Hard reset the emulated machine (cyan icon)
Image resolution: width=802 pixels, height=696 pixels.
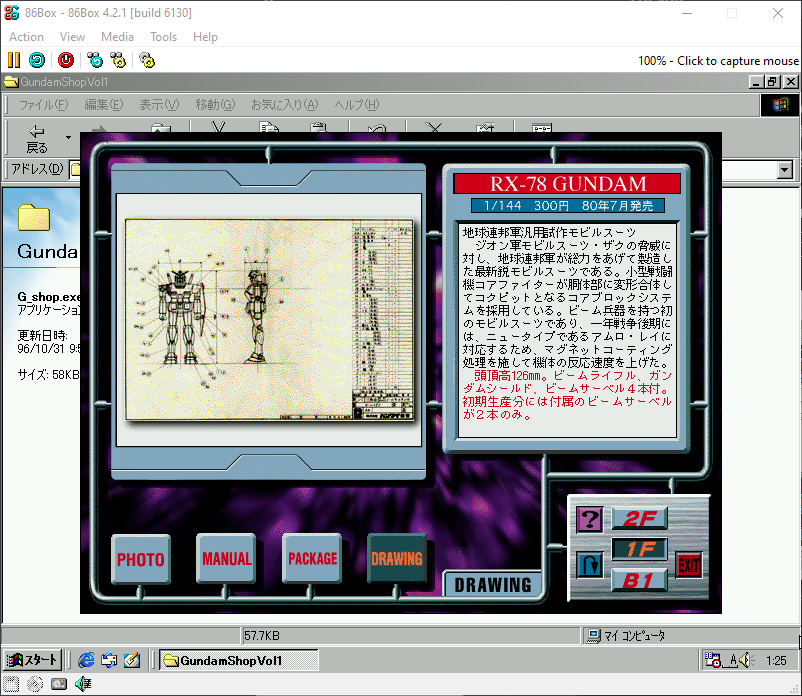click(x=37, y=60)
